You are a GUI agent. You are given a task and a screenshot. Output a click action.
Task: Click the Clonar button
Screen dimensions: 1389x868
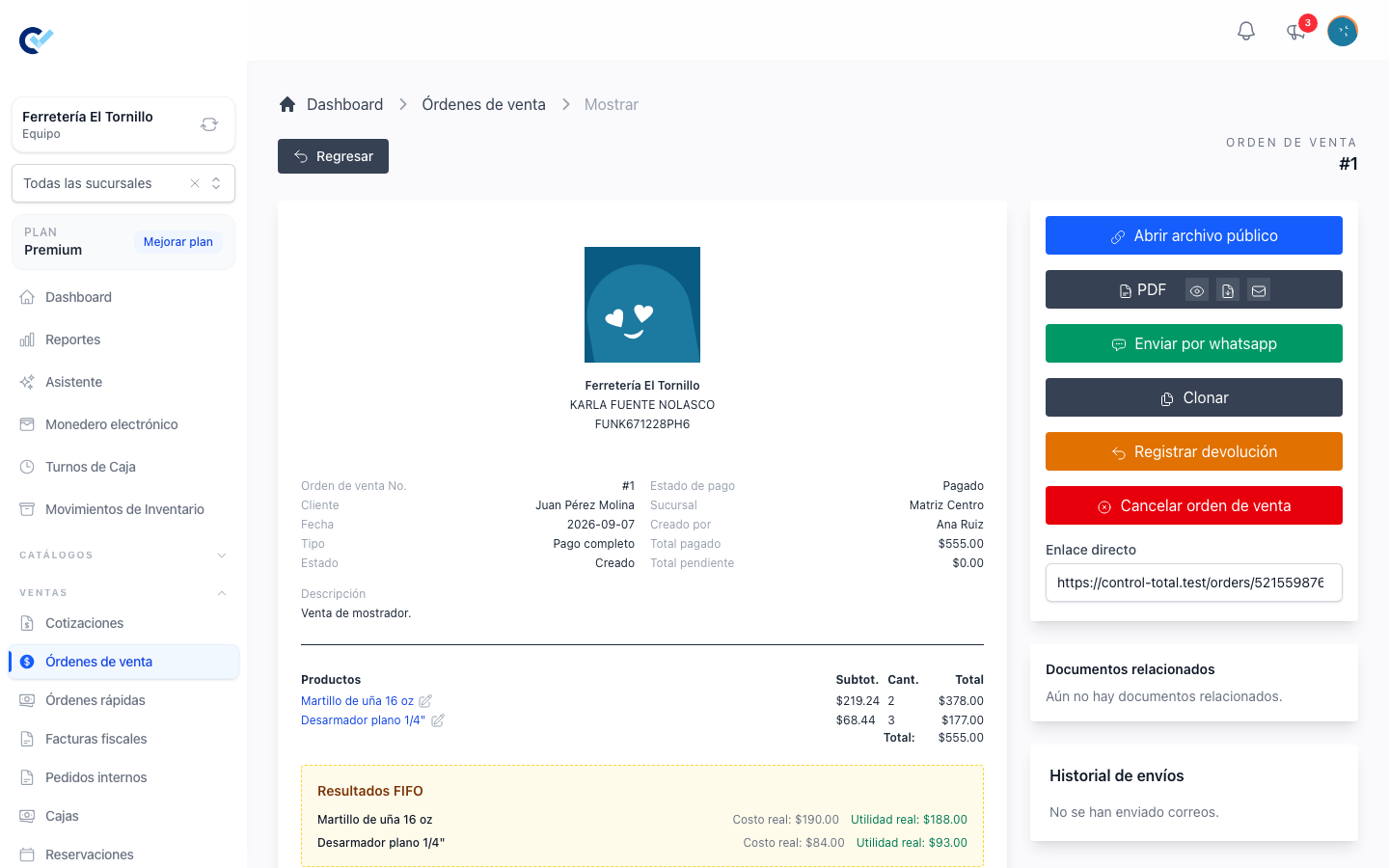tap(1194, 397)
